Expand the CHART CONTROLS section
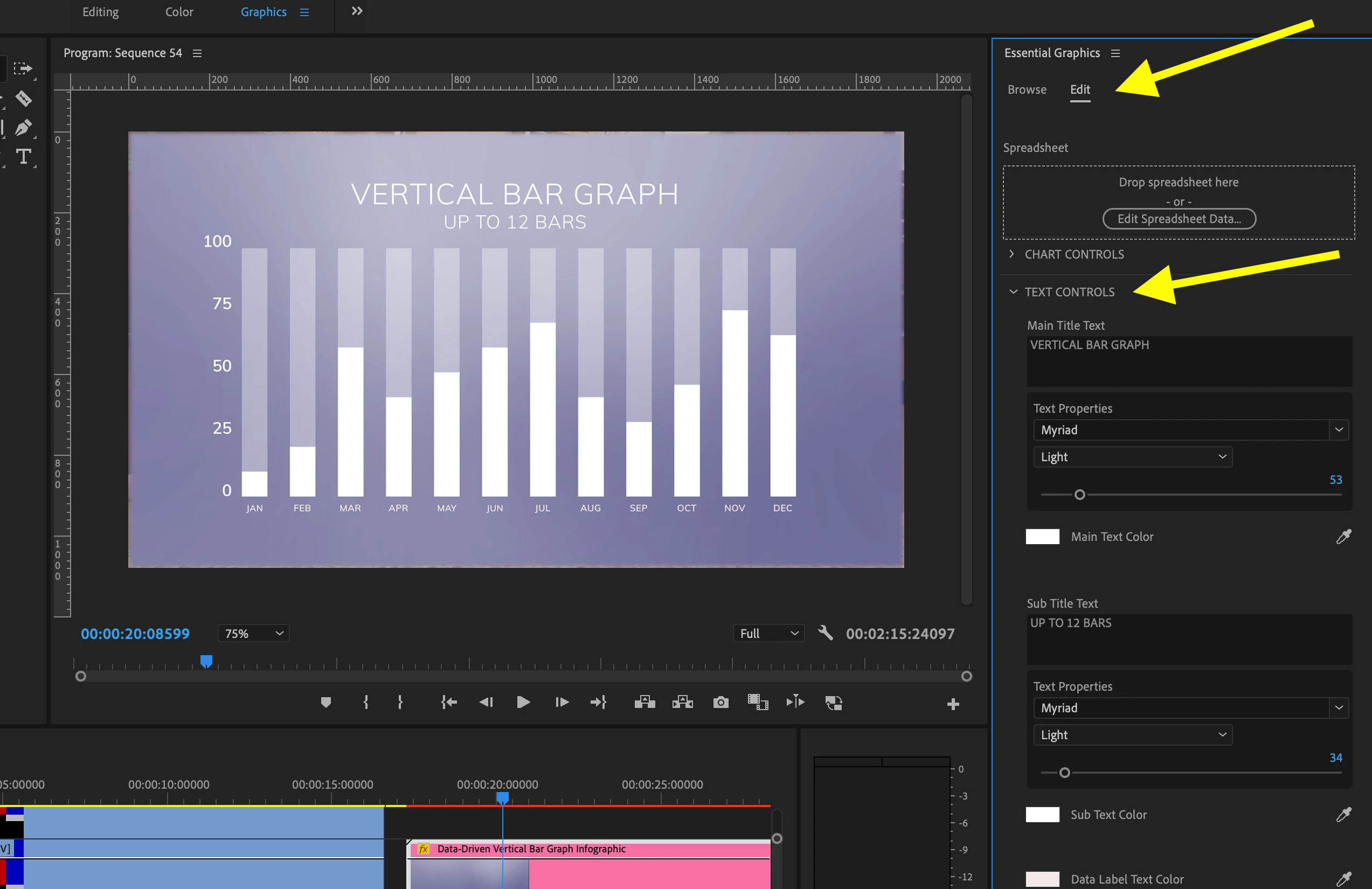1372x889 pixels. 1011,254
